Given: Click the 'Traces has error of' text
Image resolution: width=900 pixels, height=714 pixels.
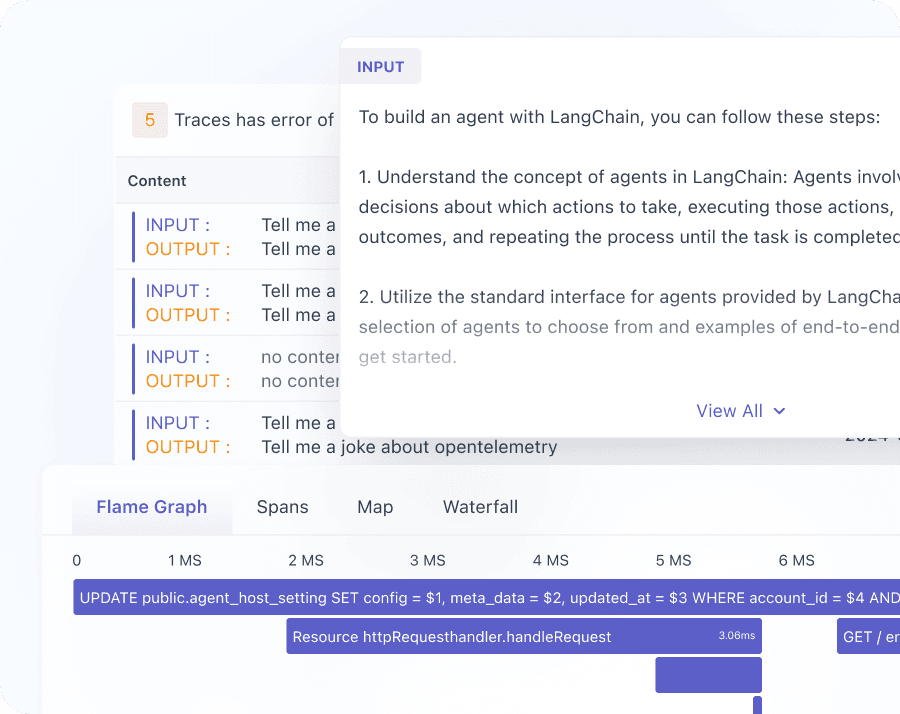Looking at the screenshot, I should [x=254, y=120].
